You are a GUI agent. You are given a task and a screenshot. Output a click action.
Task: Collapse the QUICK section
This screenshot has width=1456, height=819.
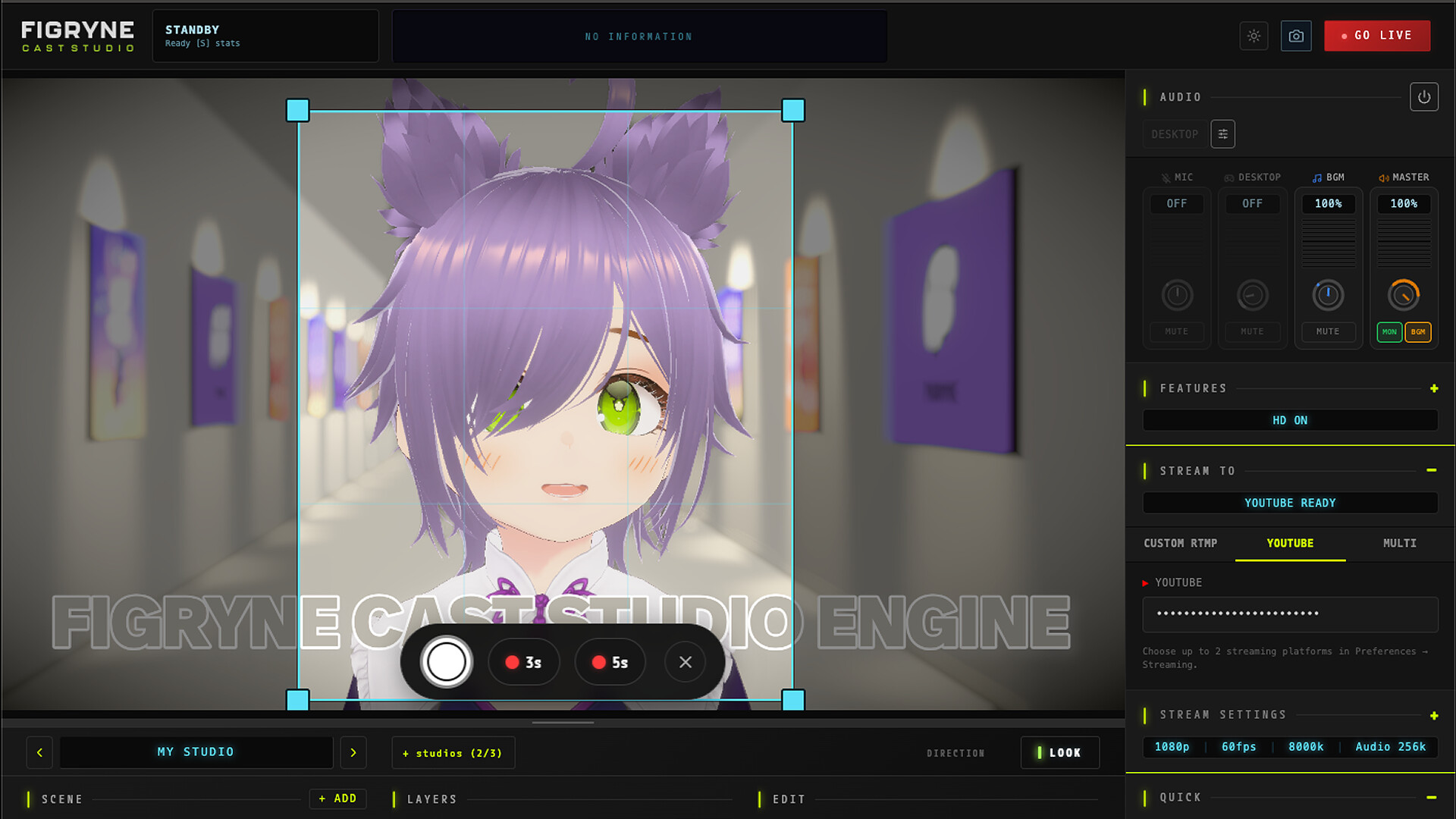pos(1431,797)
